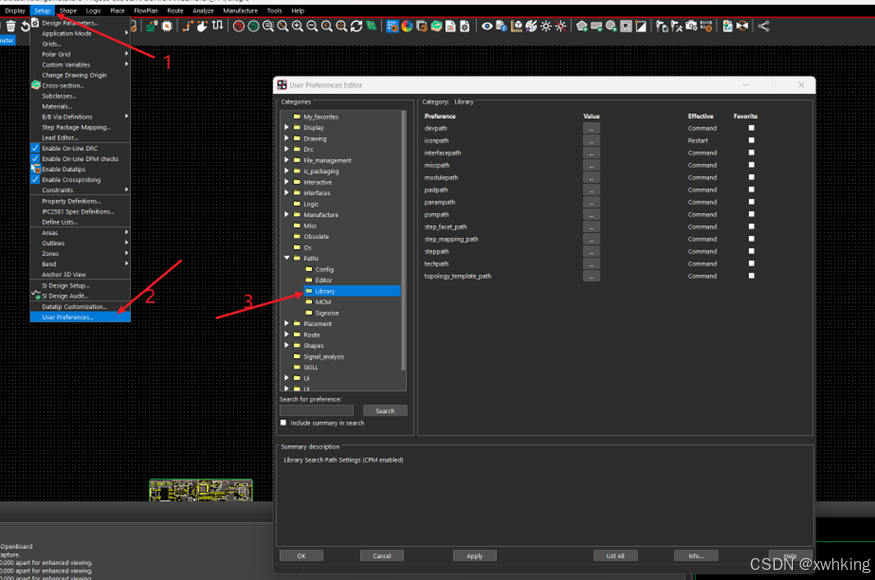Viewport: 875px width, 580px height.
Task: Click the Refresh circular arrows icon
Action: click(356, 26)
